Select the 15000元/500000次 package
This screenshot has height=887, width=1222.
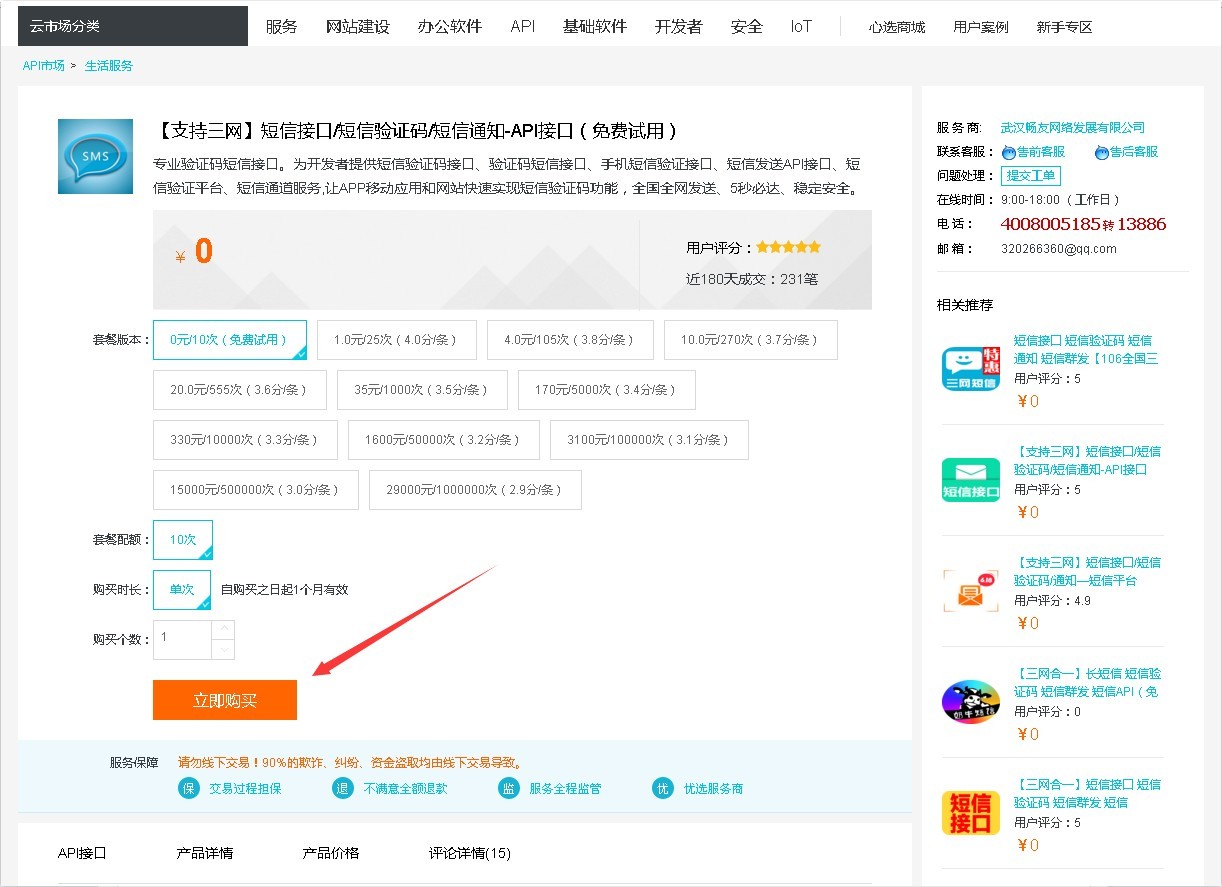click(x=255, y=490)
